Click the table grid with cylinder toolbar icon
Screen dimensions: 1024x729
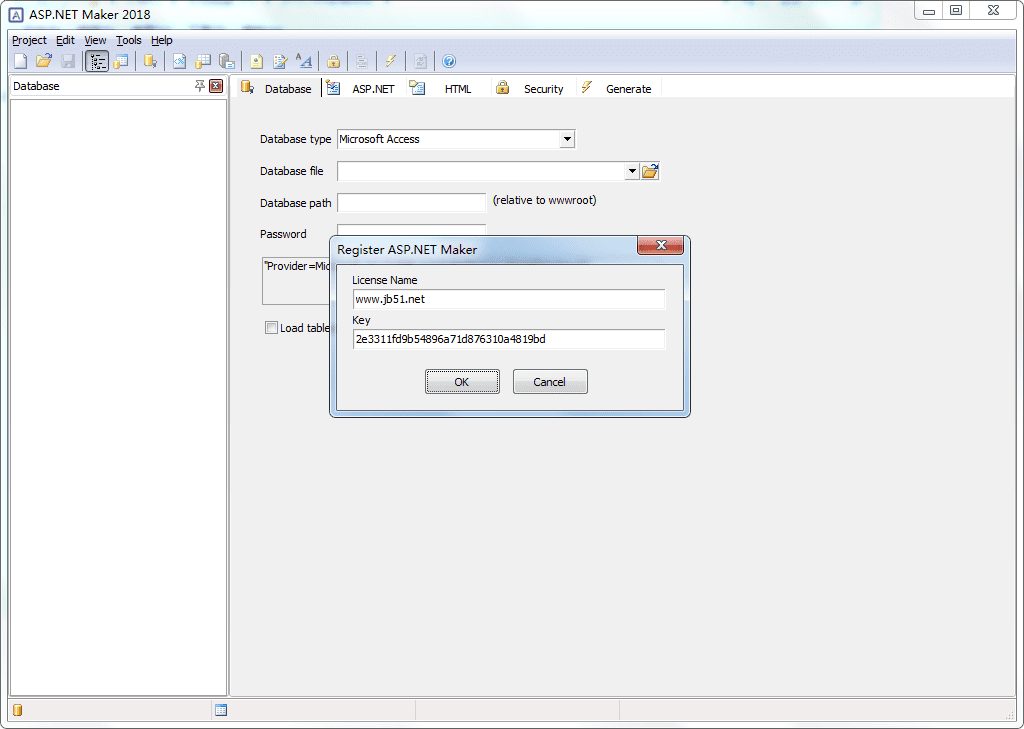point(203,61)
